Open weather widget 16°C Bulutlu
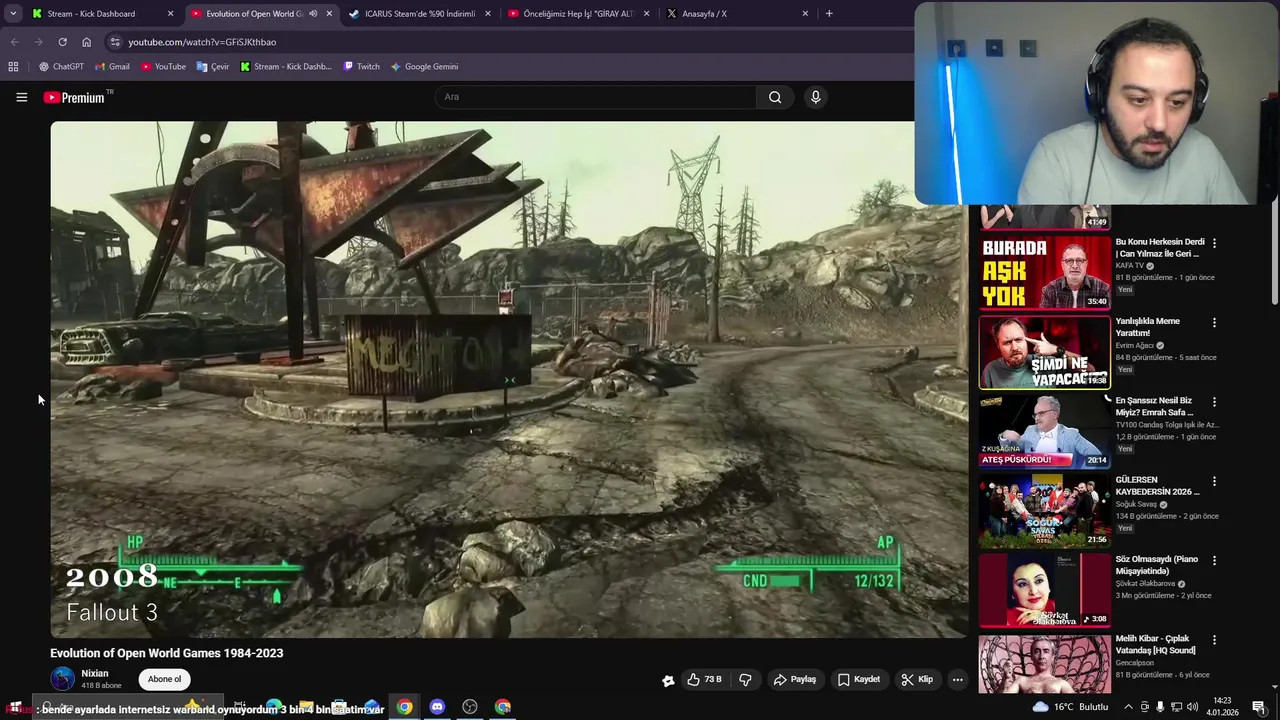 (1070, 707)
